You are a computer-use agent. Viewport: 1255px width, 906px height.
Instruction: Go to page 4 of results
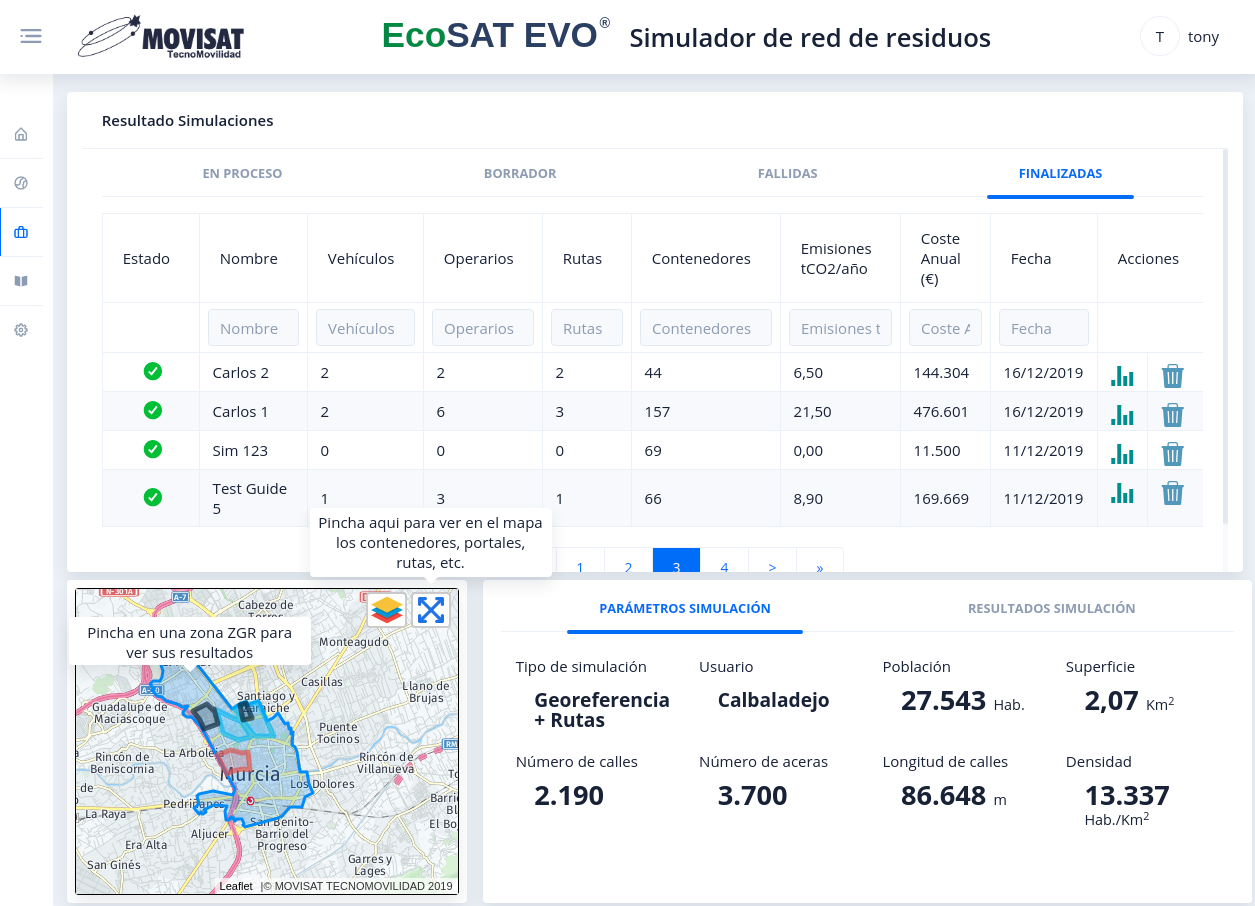click(x=724, y=566)
